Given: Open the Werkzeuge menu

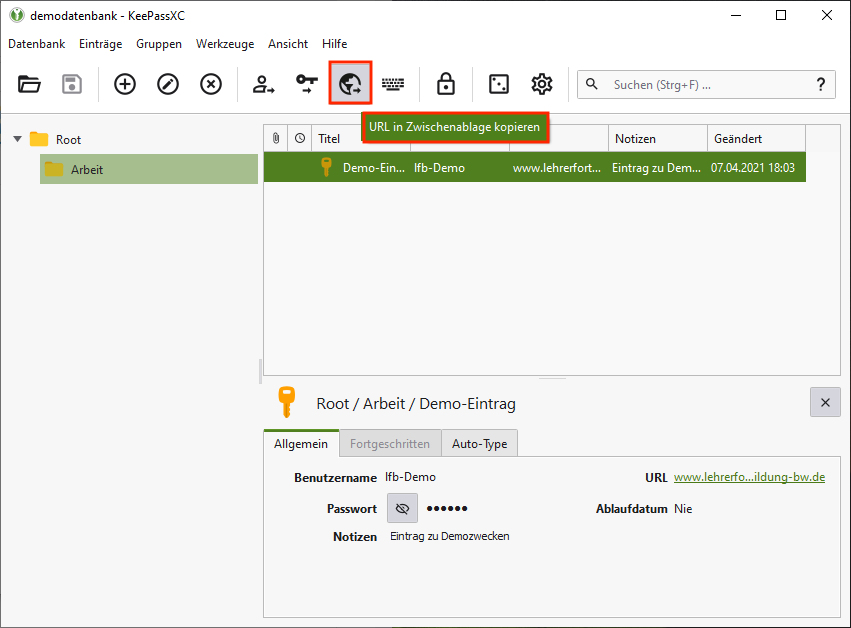Looking at the screenshot, I should [x=225, y=44].
